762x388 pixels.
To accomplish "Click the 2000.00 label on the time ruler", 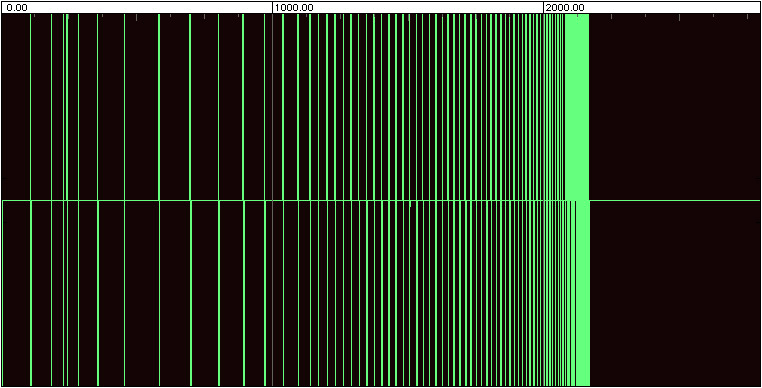I will tap(565, 8).
